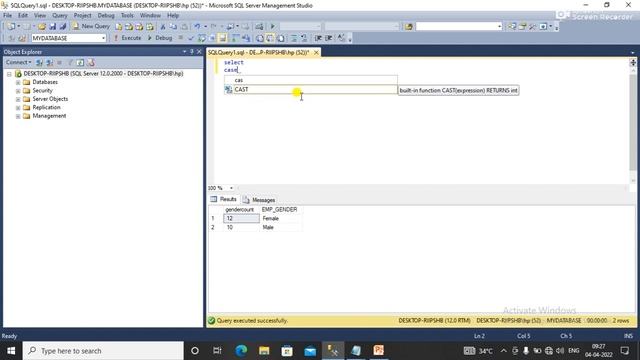Click the Cancel Executing Query stop icon
This screenshot has height=360, width=640.
(180, 38)
